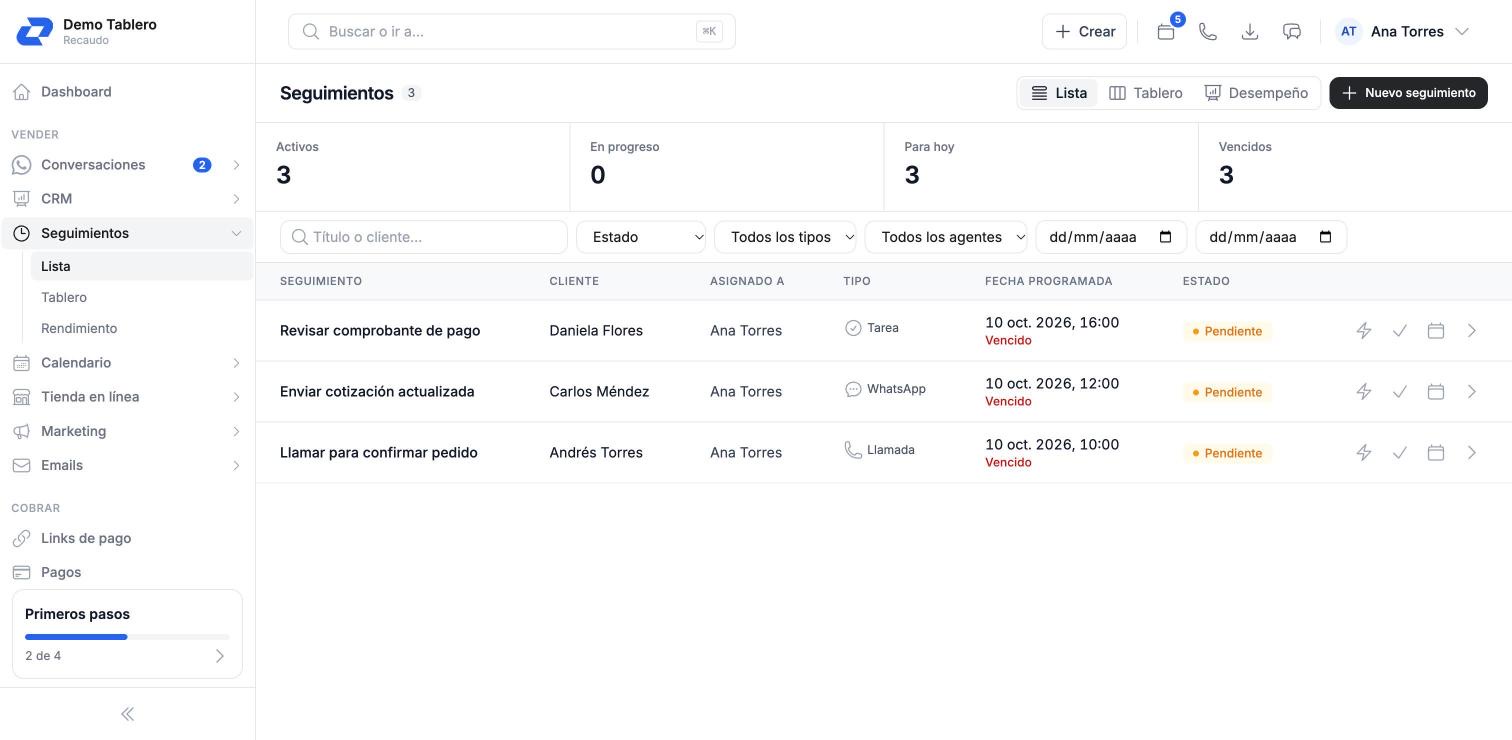Reschedule Revisar comprobante de pago via calendar icon
The width and height of the screenshot is (1512, 740).
1436,330
